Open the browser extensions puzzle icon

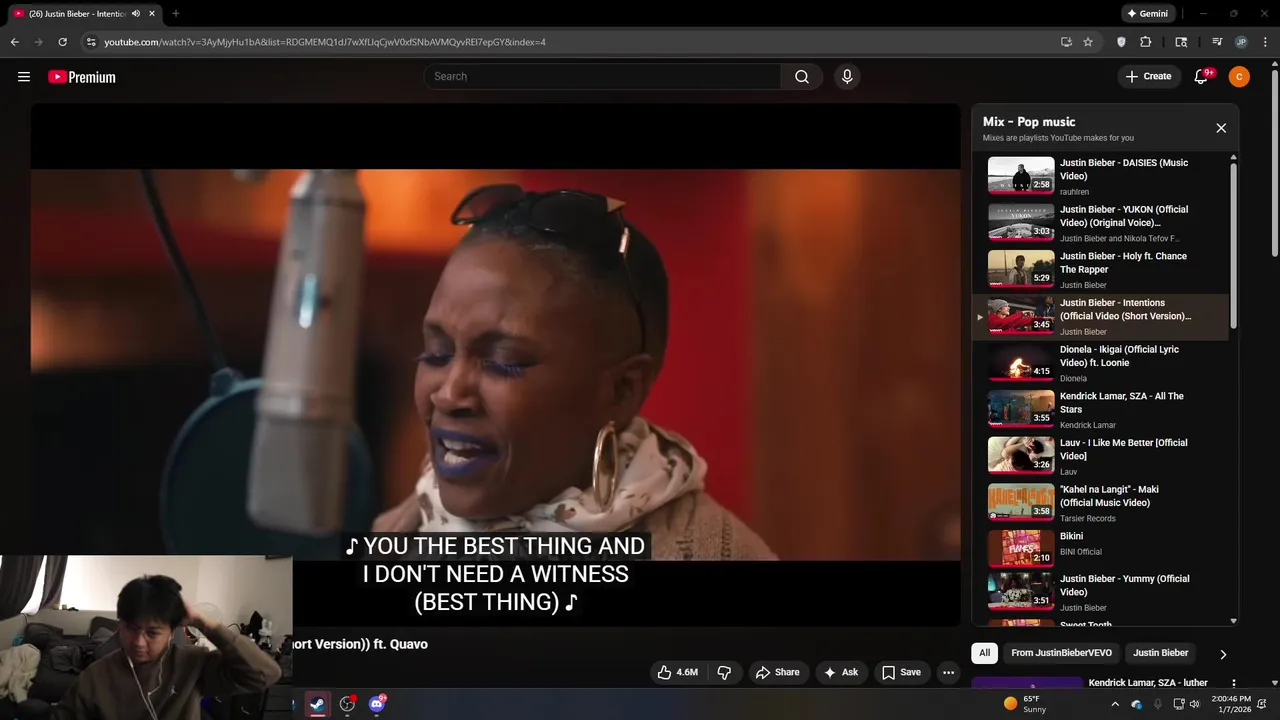click(1146, 42)
